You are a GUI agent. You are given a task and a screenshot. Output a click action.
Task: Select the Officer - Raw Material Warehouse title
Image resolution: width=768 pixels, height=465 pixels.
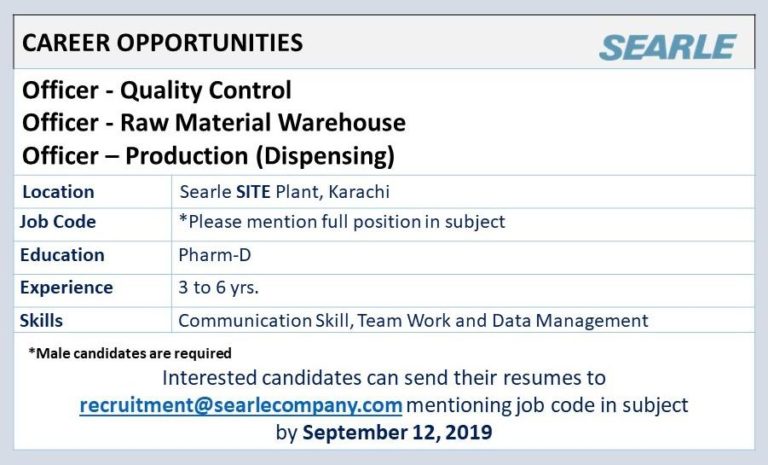tap(213, 123)
